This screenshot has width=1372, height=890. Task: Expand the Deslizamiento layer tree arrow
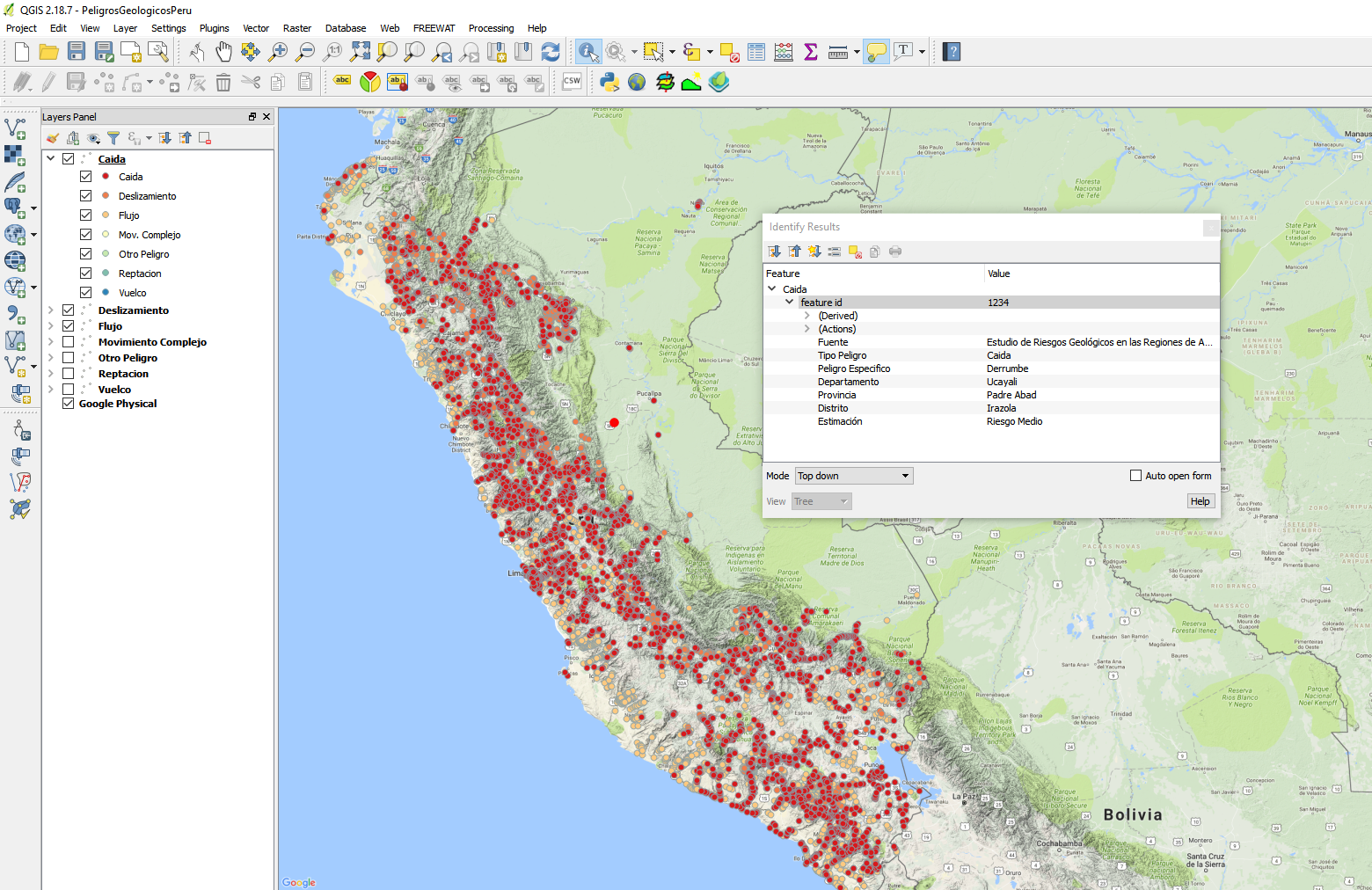50,310
